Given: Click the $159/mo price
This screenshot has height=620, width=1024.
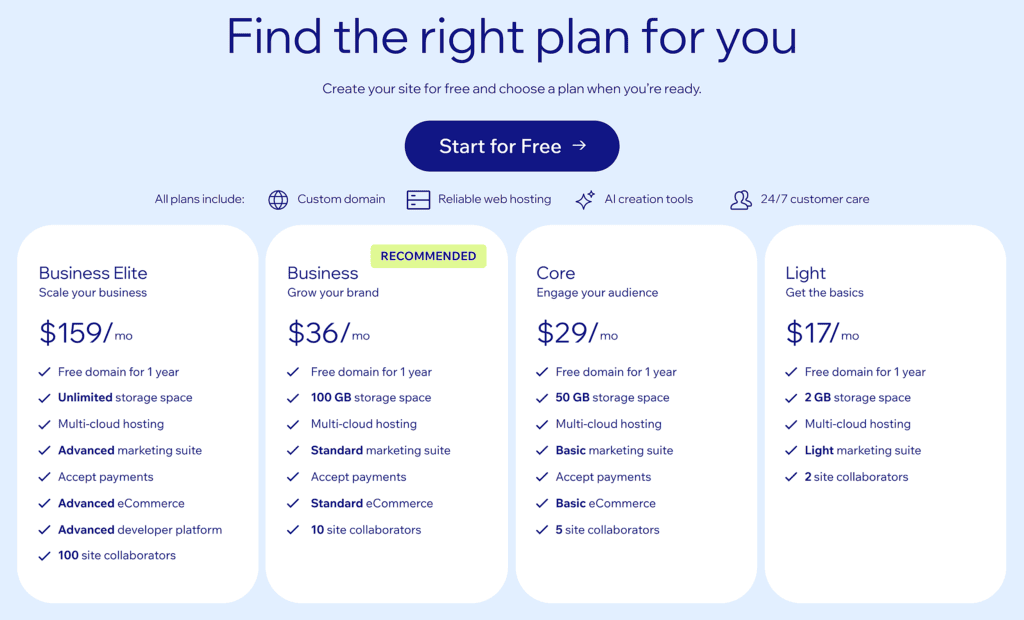Looking at the screenshot, I should [86, 333].
